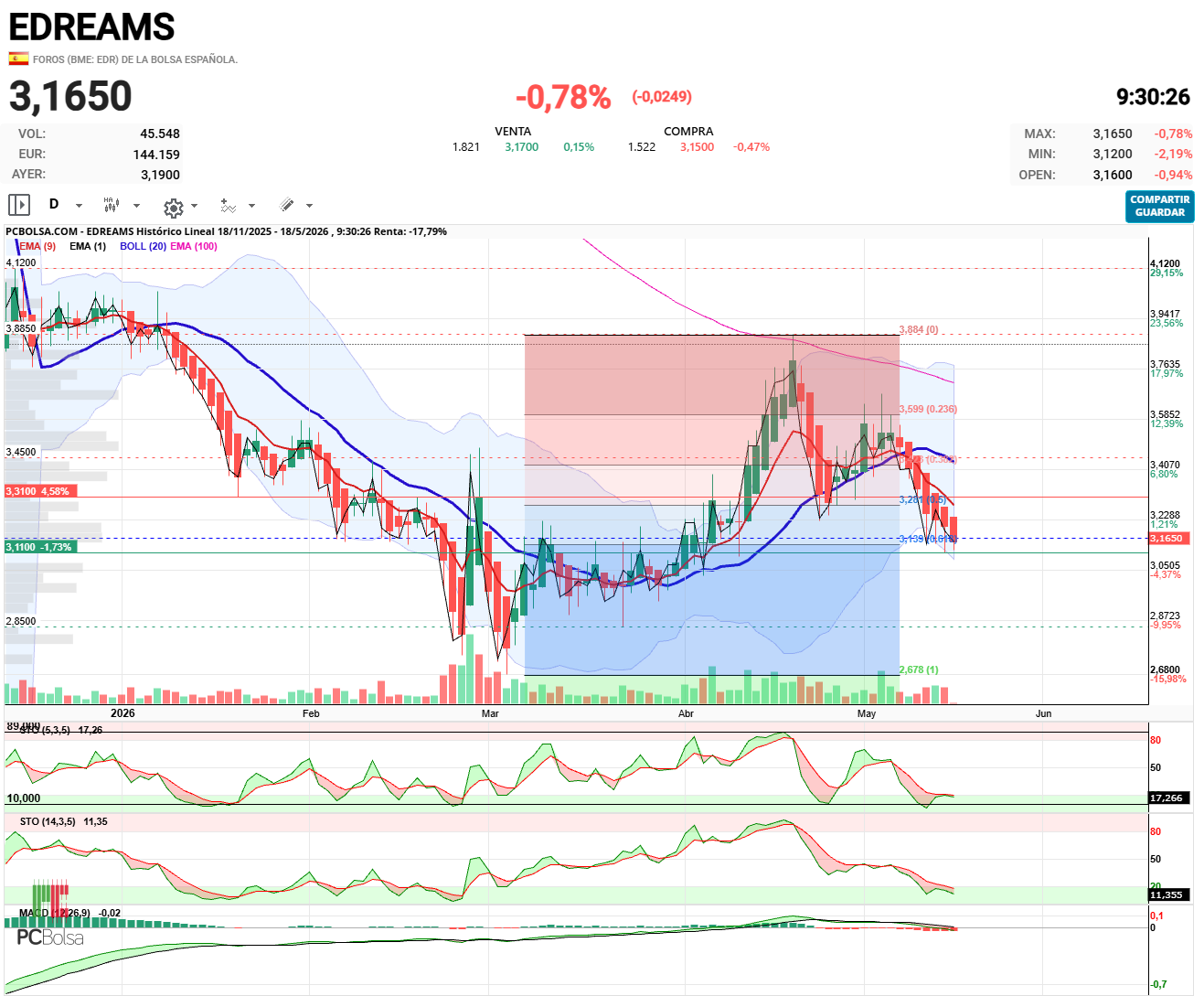1204x996 pixels.
Task: Click the FOROS (BME: EDR) subtitle text
Action: pos(134,59)
